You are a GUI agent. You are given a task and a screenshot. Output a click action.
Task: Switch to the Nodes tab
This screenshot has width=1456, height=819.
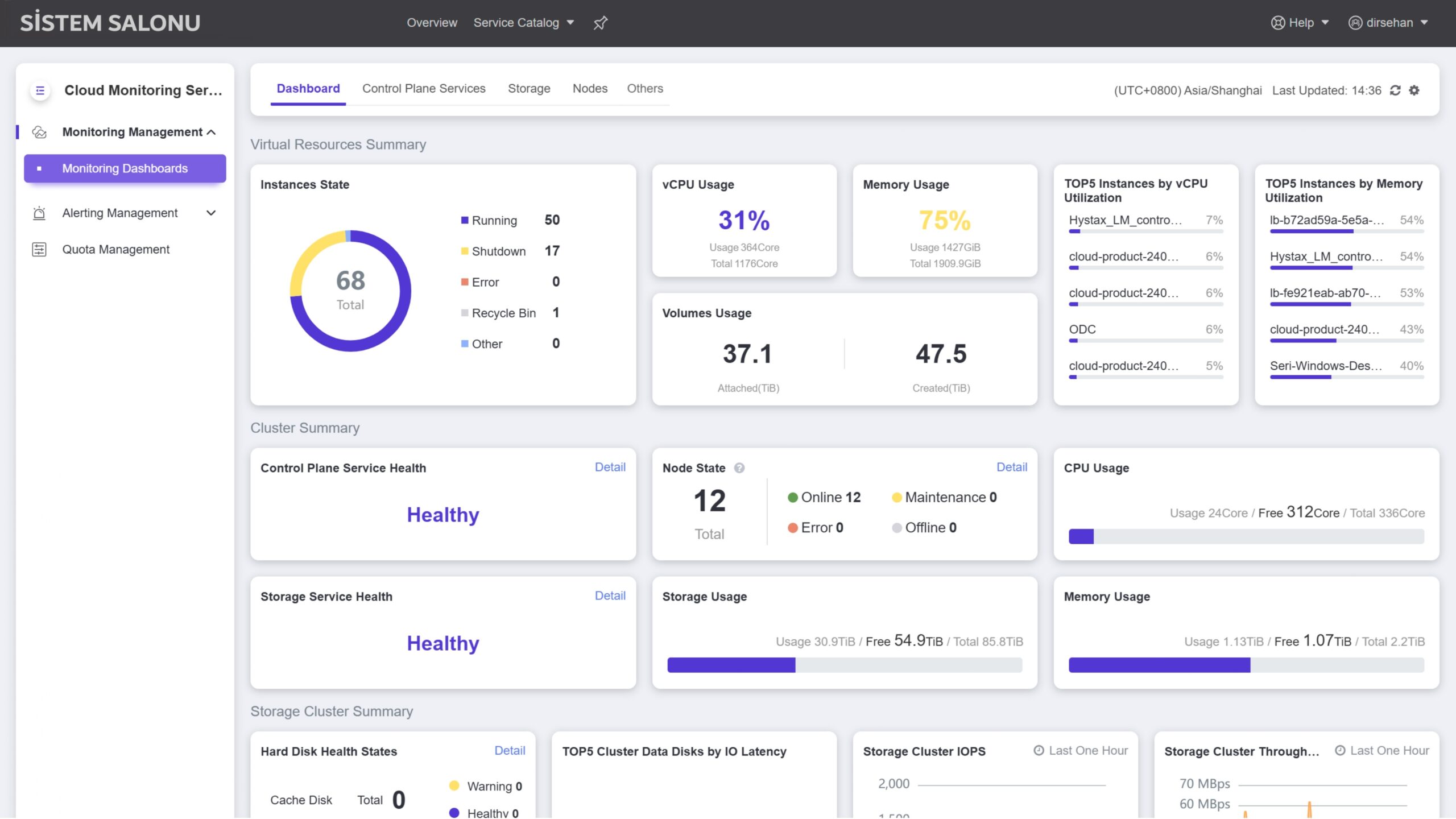coord(590,89)
